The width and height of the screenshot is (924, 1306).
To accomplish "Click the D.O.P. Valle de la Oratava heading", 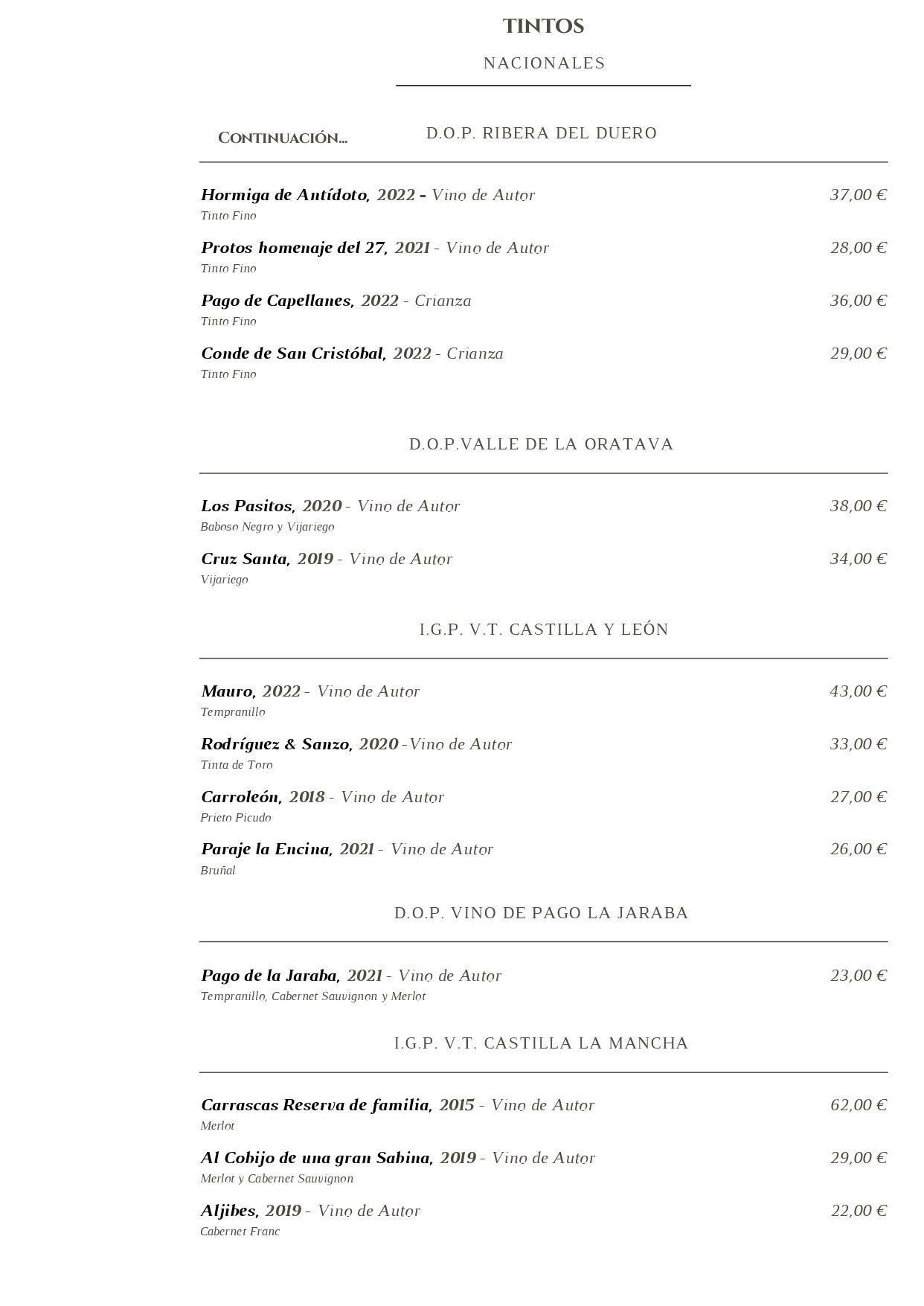I will tap(541, 444).
